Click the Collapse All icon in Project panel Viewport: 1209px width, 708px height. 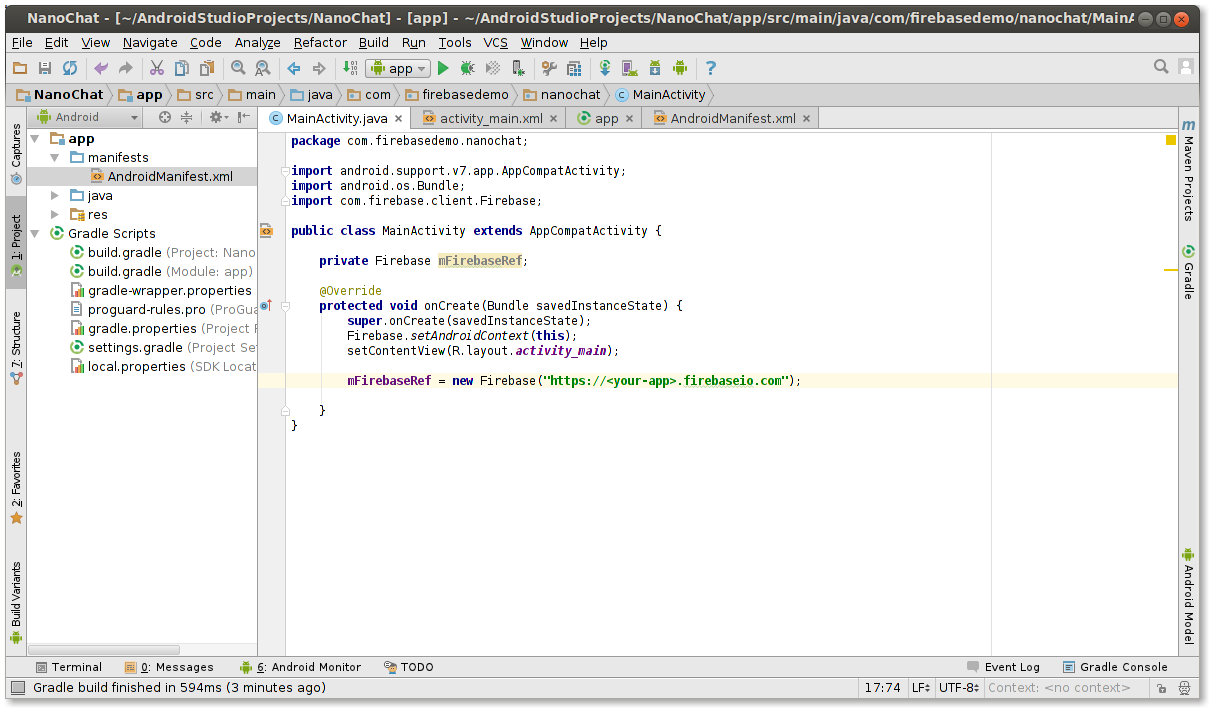[186, 117]
